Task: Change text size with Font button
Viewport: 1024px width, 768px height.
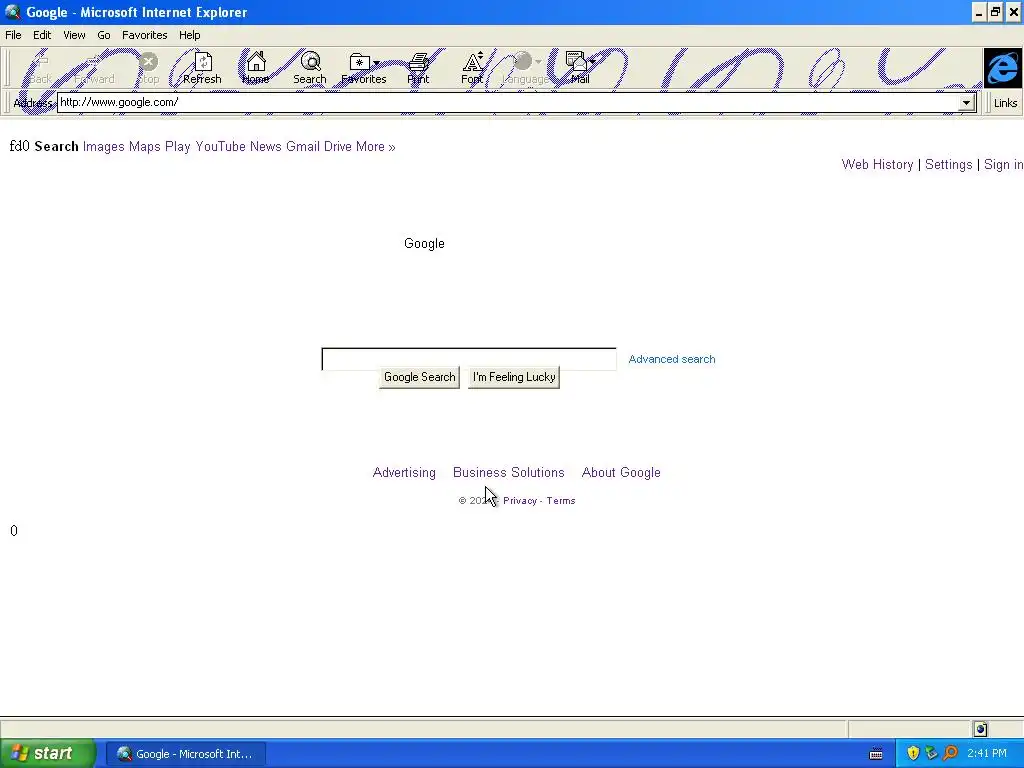Action: coord(472,69)
